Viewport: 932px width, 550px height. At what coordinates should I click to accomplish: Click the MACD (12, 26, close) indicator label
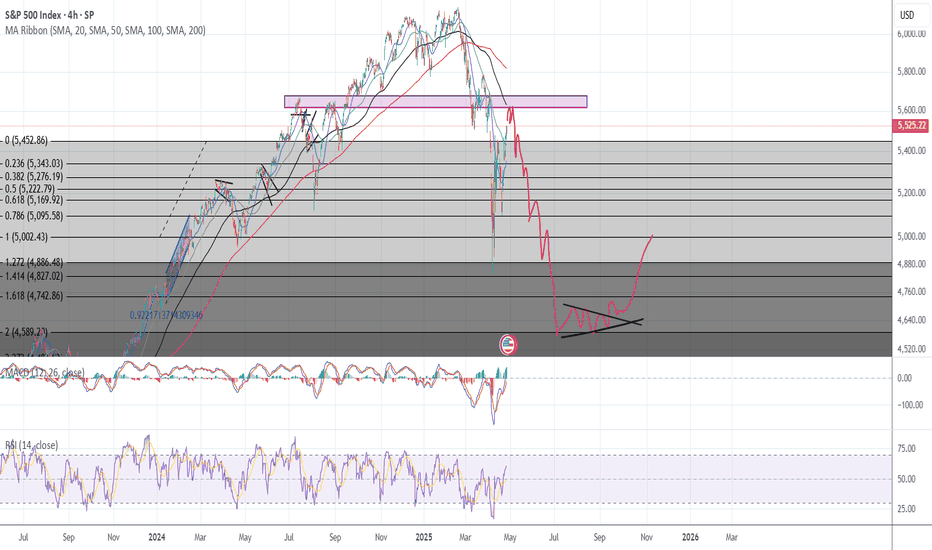click(43, 373)
